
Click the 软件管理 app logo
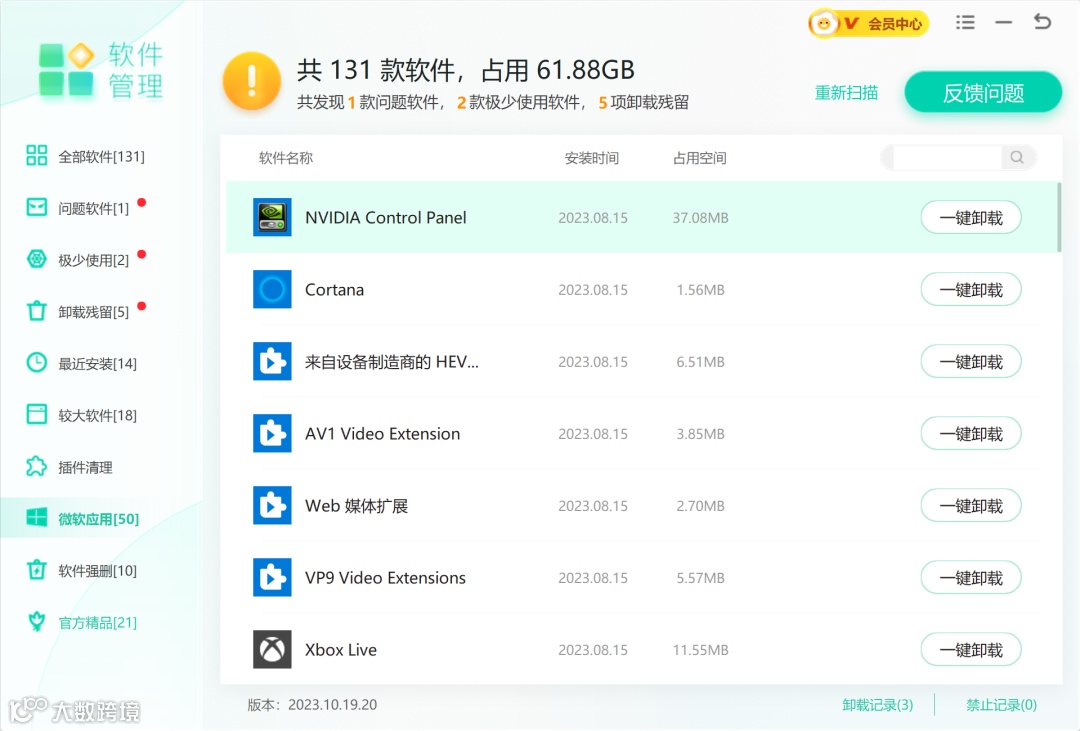pos(101,70)
